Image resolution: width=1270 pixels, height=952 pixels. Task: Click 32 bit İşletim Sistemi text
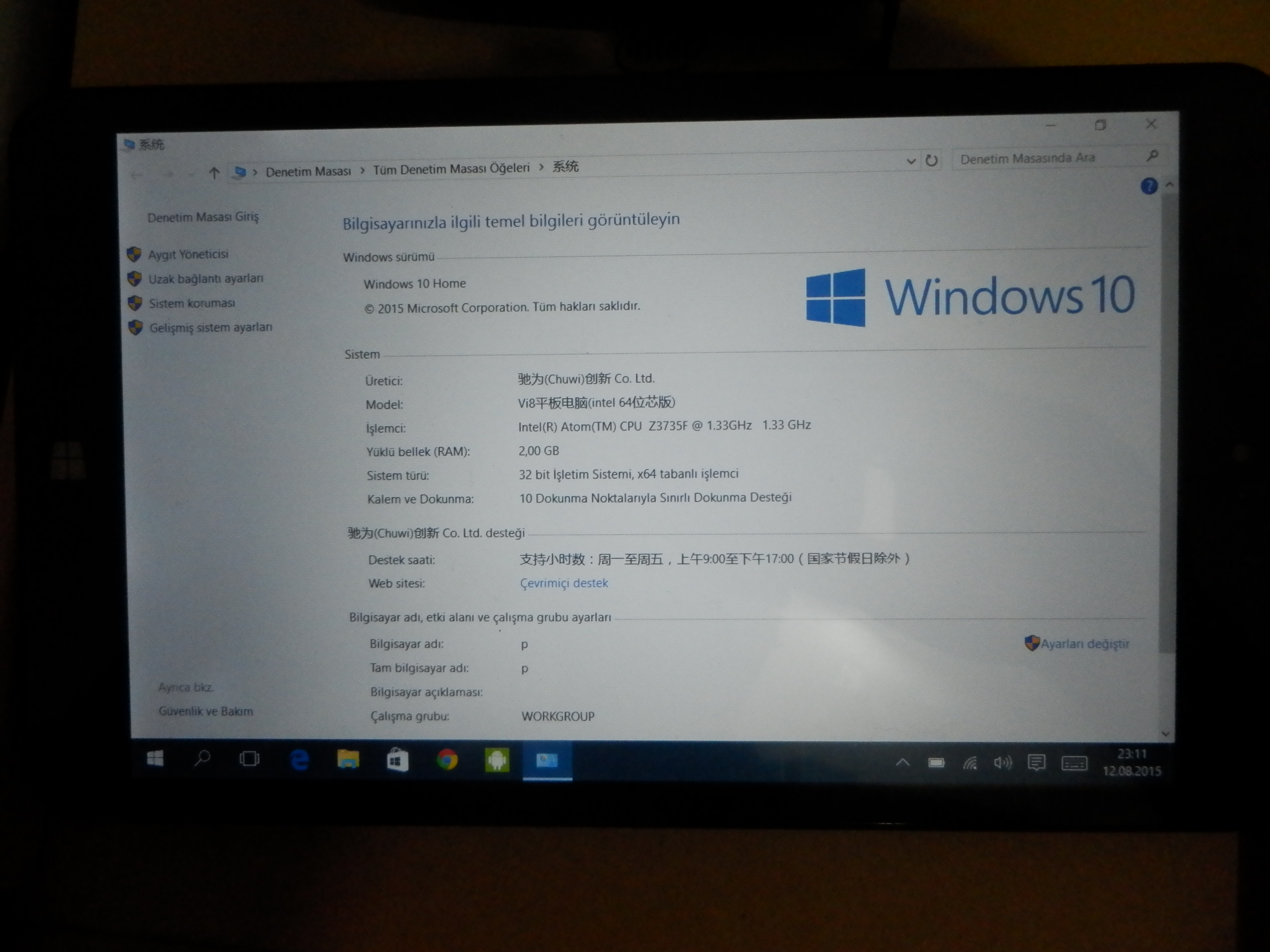click(x=574, y=475)
